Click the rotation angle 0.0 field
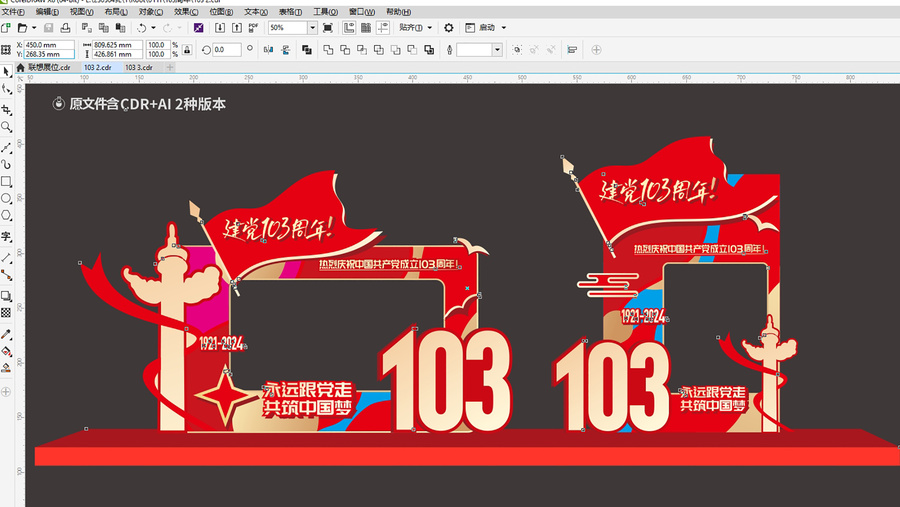900x507 pixels. pyautogui.click(x=226, y=50)
